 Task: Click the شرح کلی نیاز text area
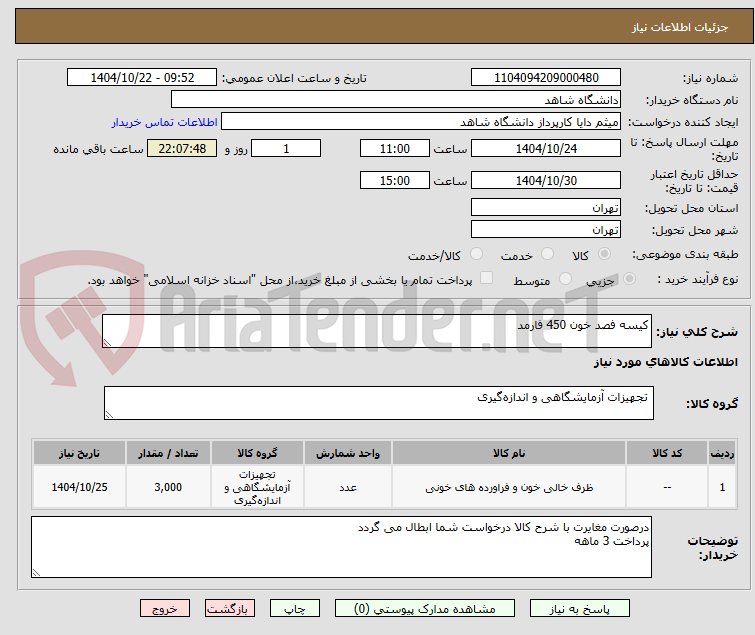point(377,331)
